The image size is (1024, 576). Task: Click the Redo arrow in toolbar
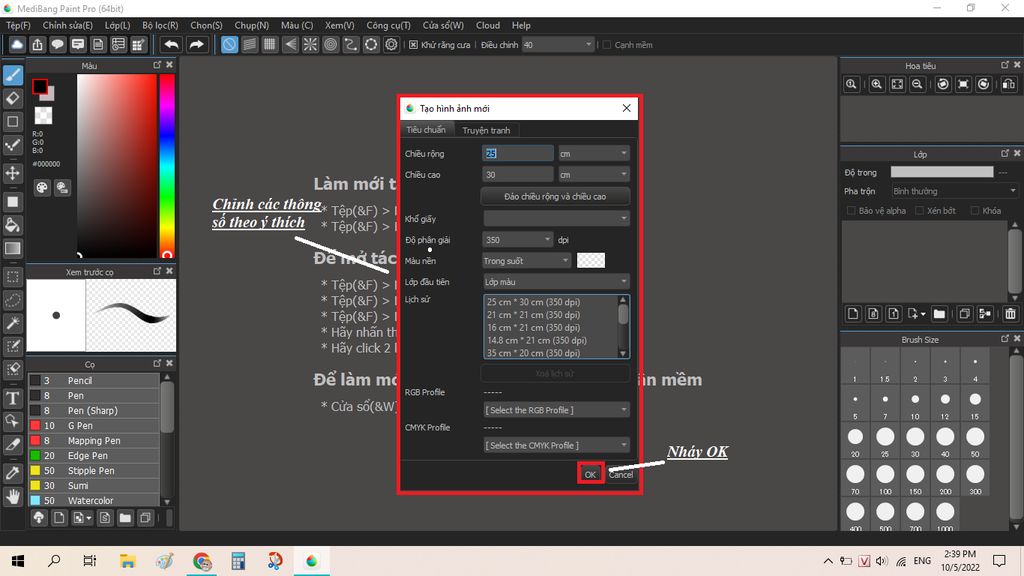click(196, 44)
